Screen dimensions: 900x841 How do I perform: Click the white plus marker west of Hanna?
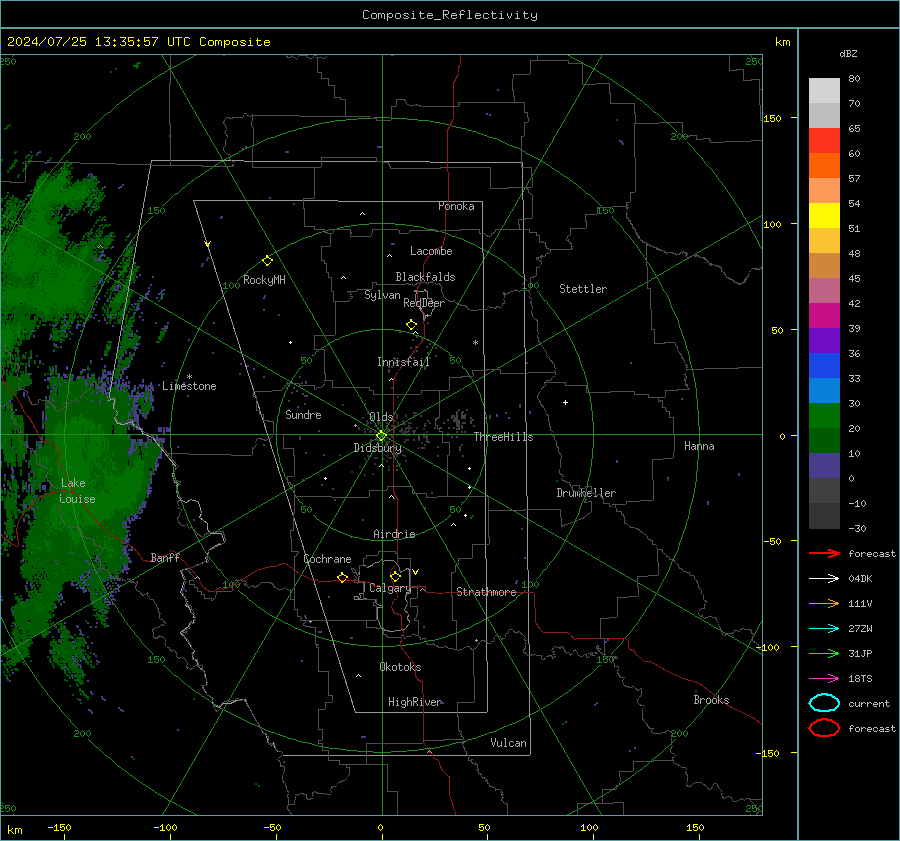pos(565,402)
